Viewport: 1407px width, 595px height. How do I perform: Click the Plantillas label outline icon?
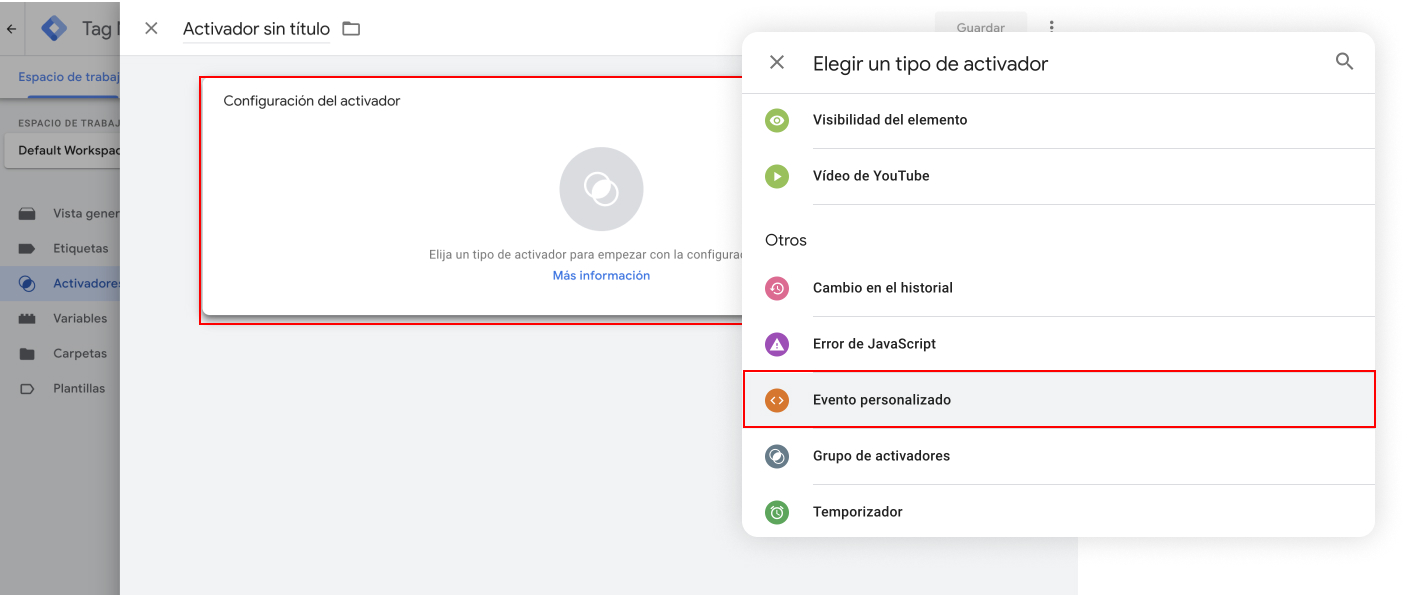pos(28,389)
